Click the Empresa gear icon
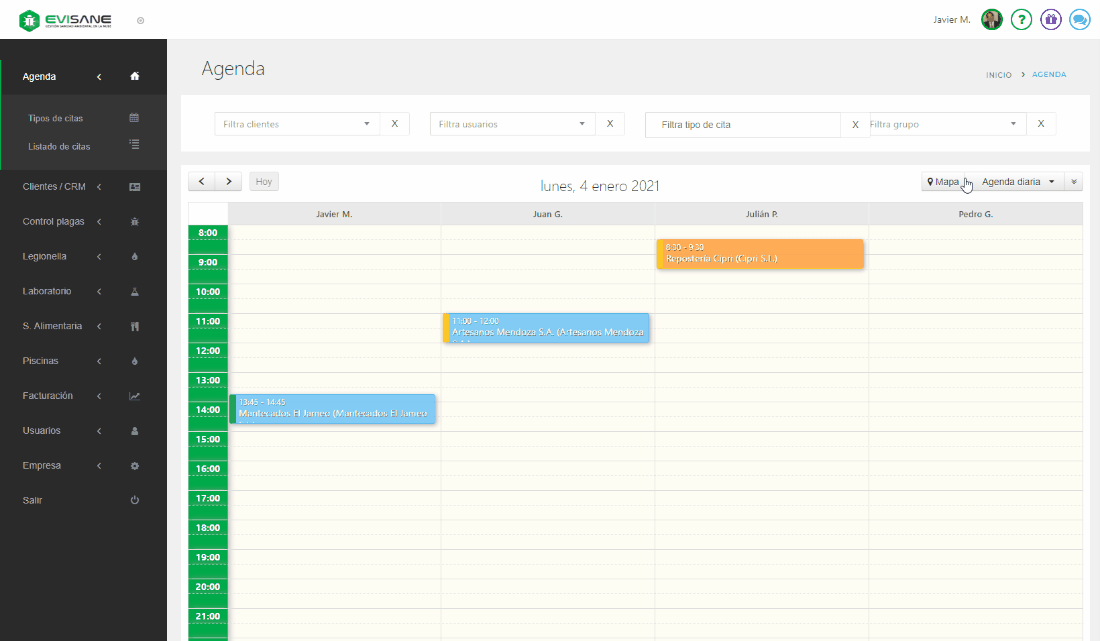The image size is (1100, 641). pos(135,466)
